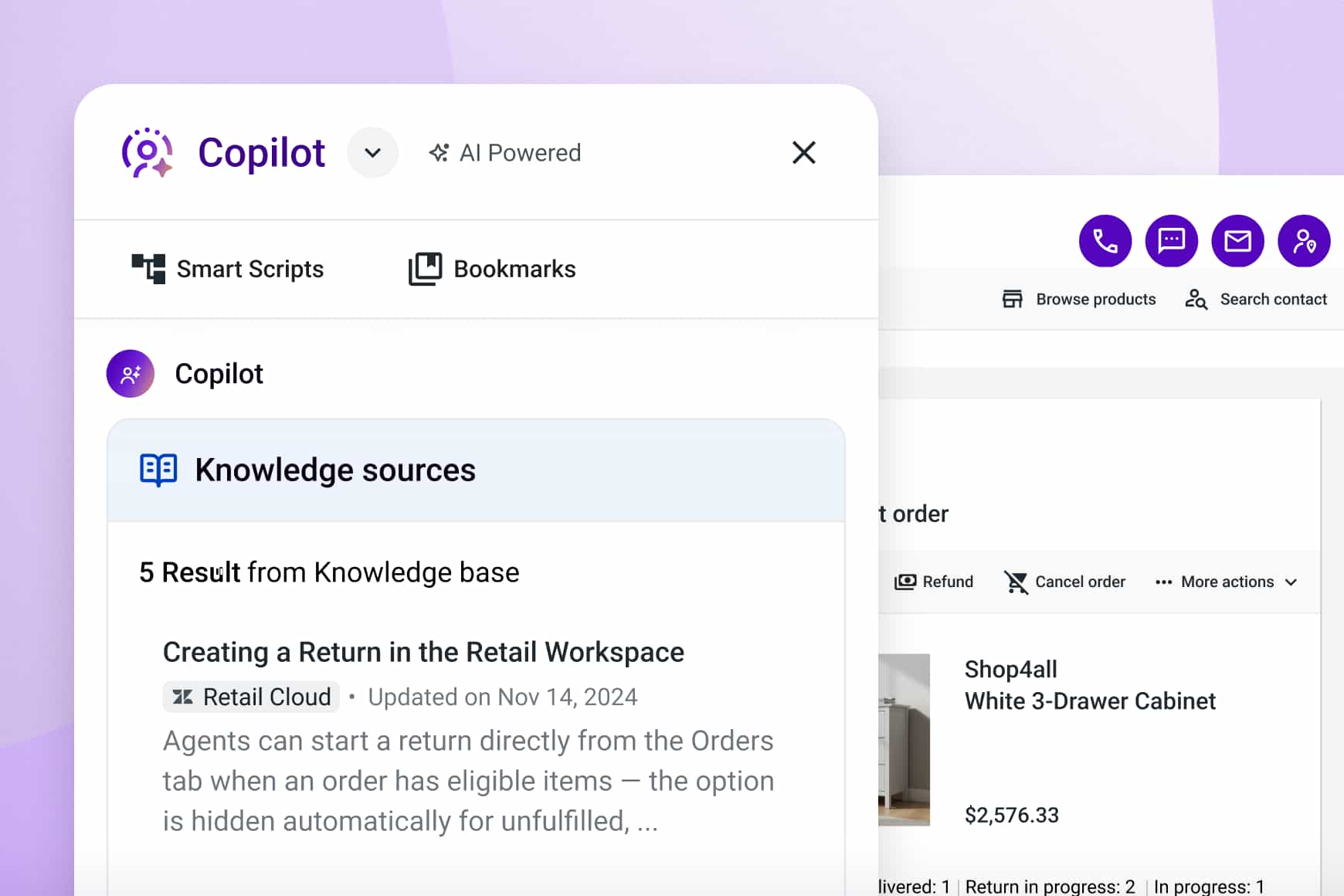
Task: Click the More actions chevron arrow
Action: coord(1291,582)
